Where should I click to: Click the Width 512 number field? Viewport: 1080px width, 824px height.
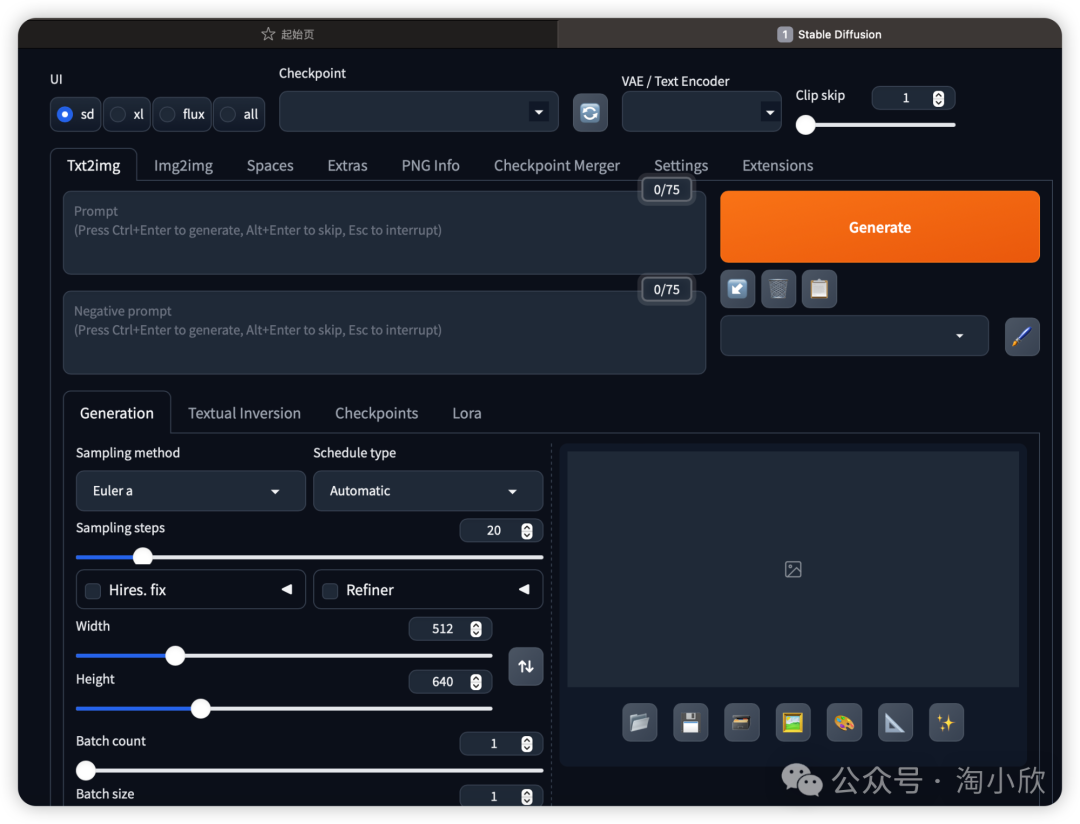coord(450,628)
